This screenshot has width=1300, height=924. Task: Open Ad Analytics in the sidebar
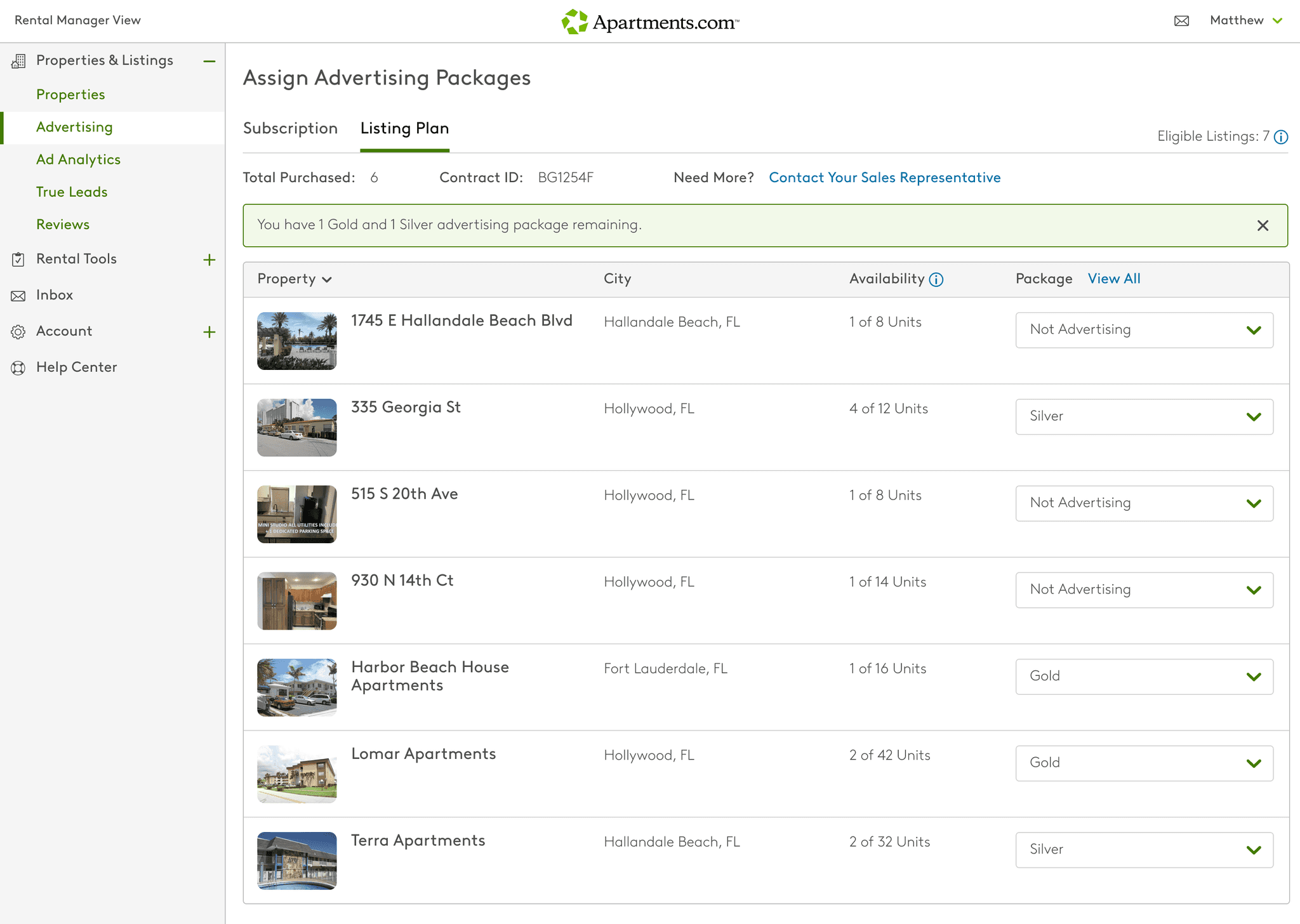(x=78, y=160)
